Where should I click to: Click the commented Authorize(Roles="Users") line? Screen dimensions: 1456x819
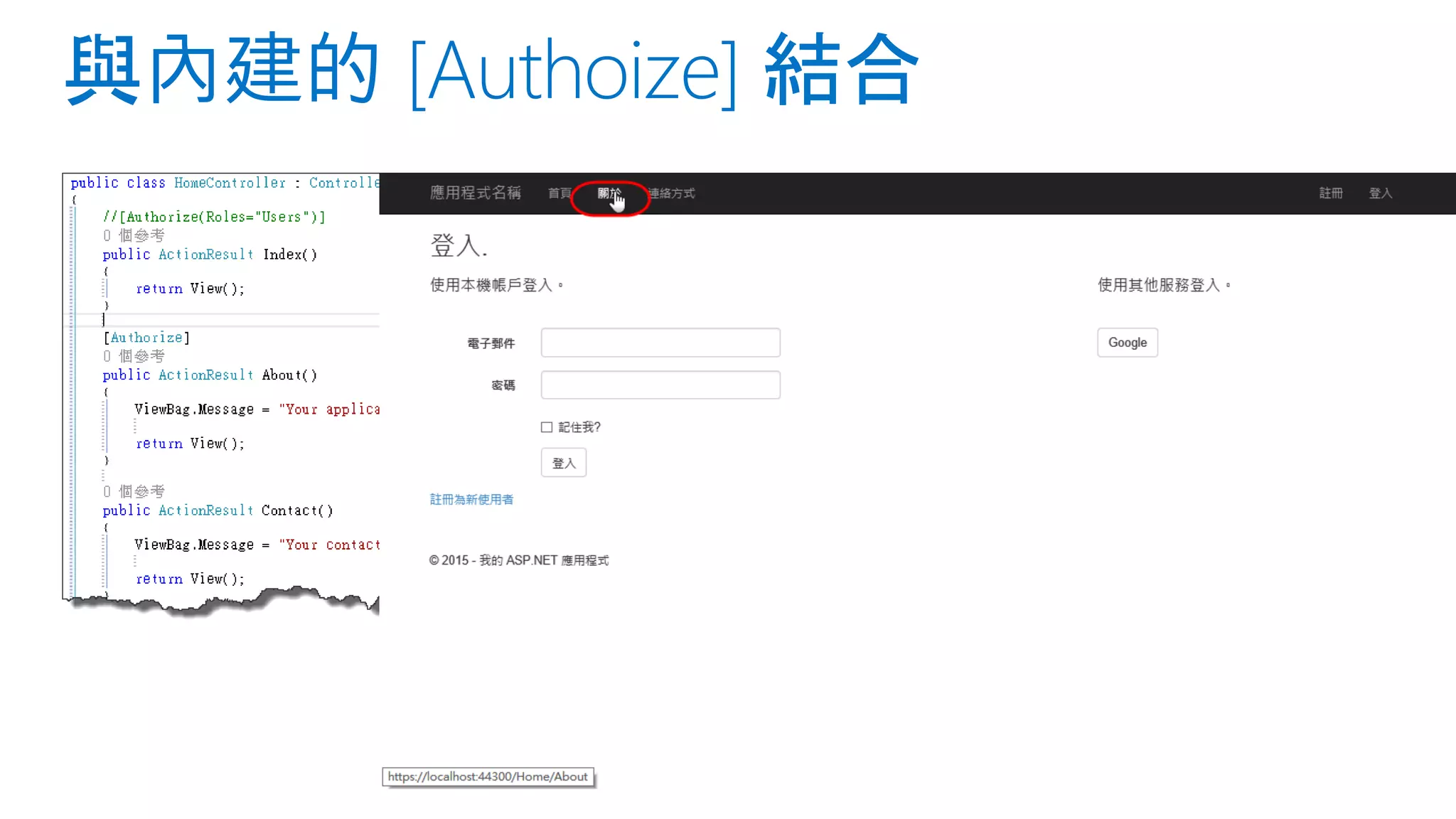point(213,217)
